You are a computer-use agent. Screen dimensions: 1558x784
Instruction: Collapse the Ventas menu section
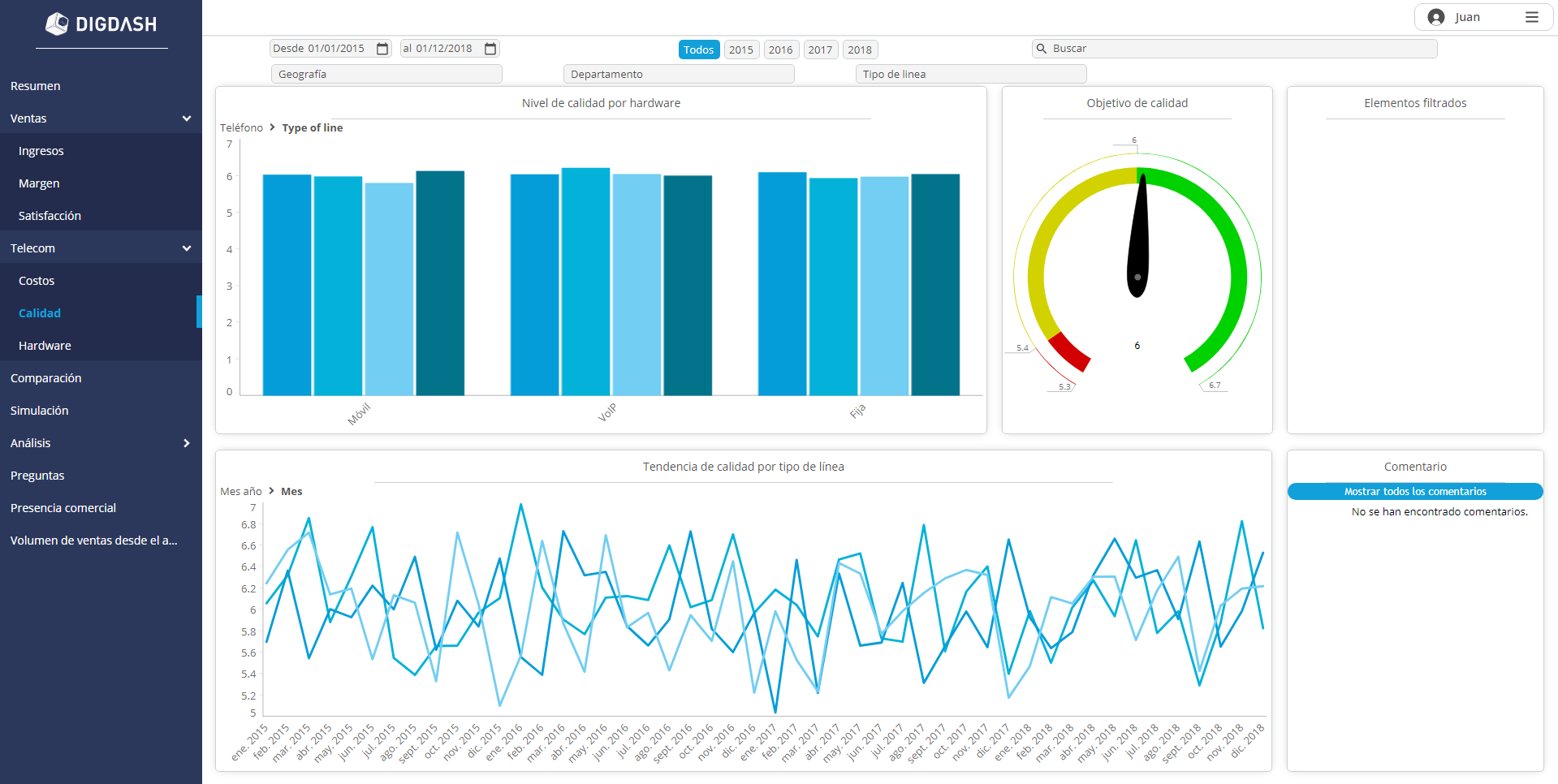[x=186, y=118]
